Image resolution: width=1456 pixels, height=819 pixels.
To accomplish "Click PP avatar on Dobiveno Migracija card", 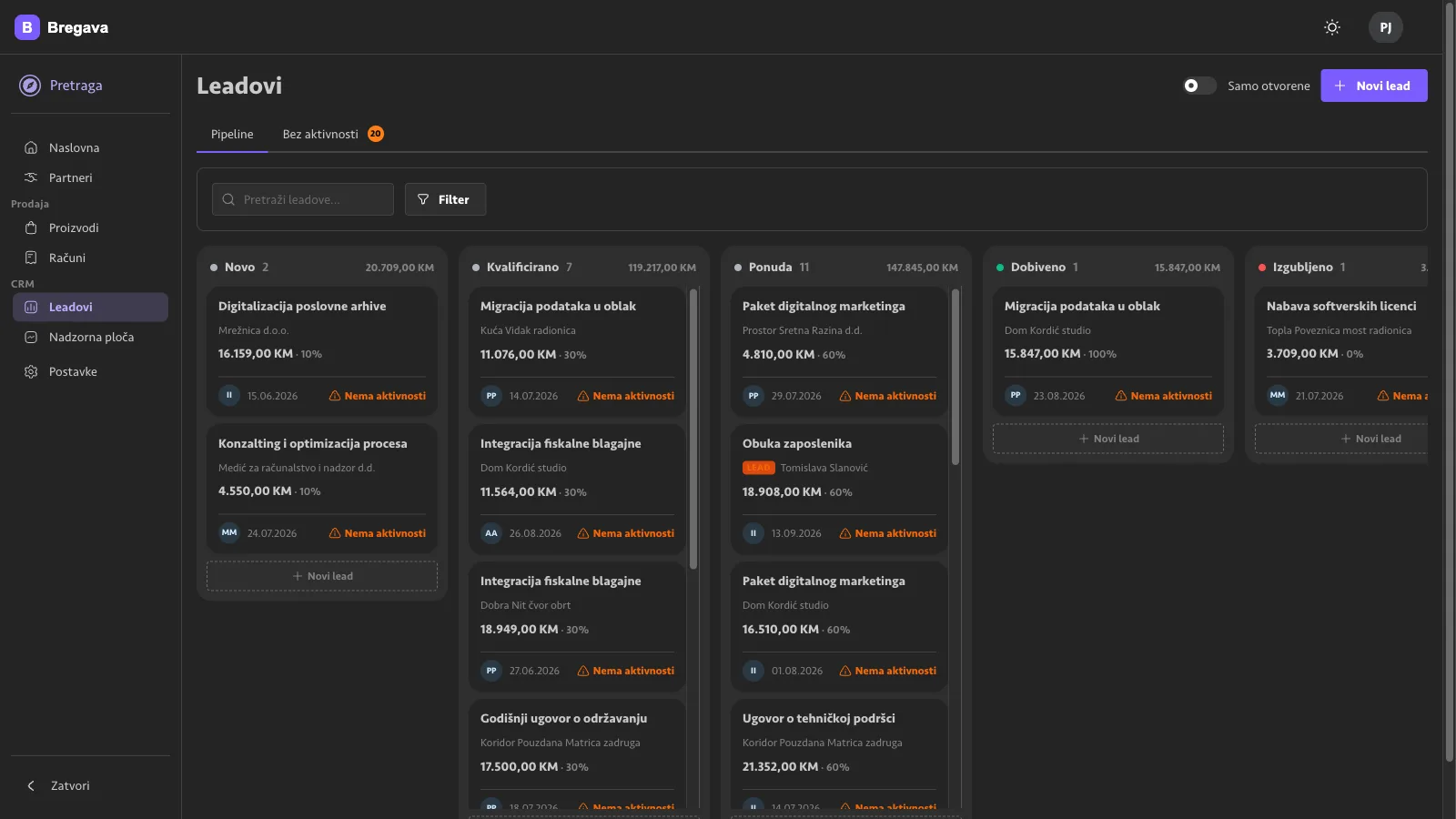I will tap(1015, 396).
